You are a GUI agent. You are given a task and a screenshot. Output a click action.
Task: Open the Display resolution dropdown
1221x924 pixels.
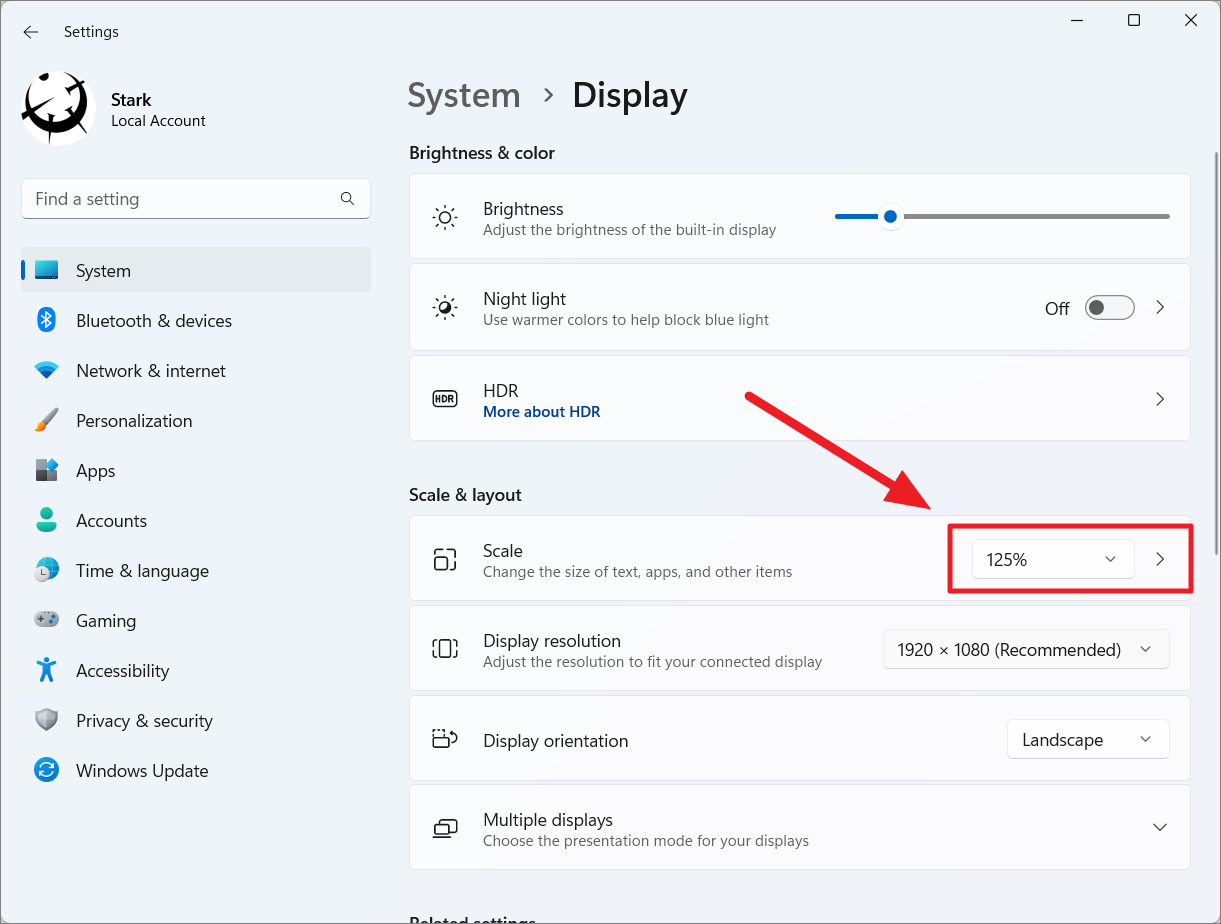pos(1026,649)
